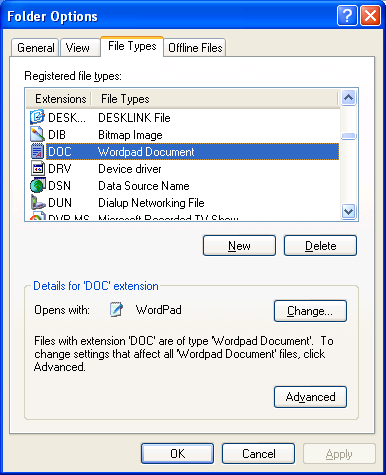Screen dimensions: 386x475
Task: Switch to the View tab
Action: coord(80,48)
